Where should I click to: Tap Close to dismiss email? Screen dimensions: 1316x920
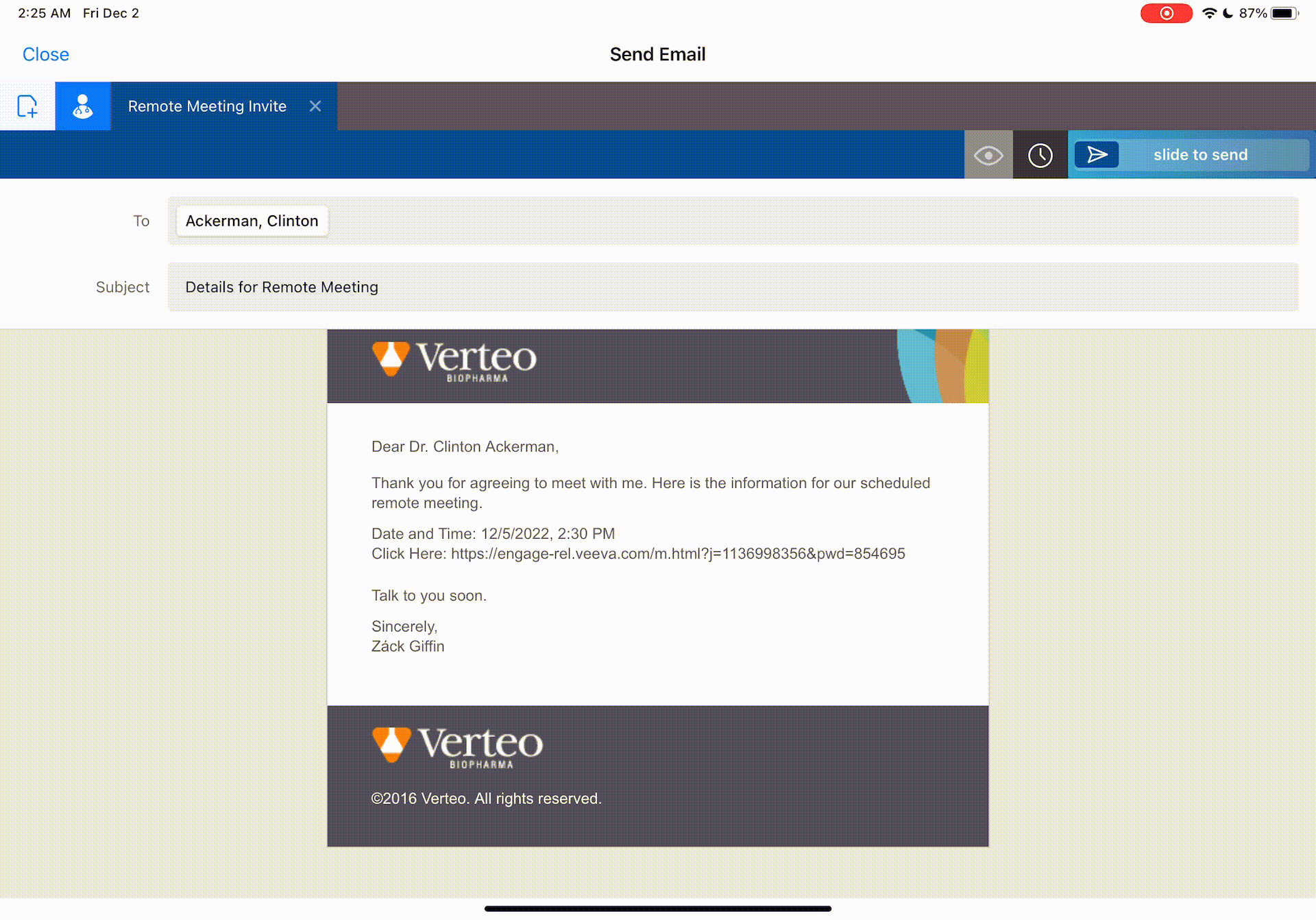coord(45,54)
